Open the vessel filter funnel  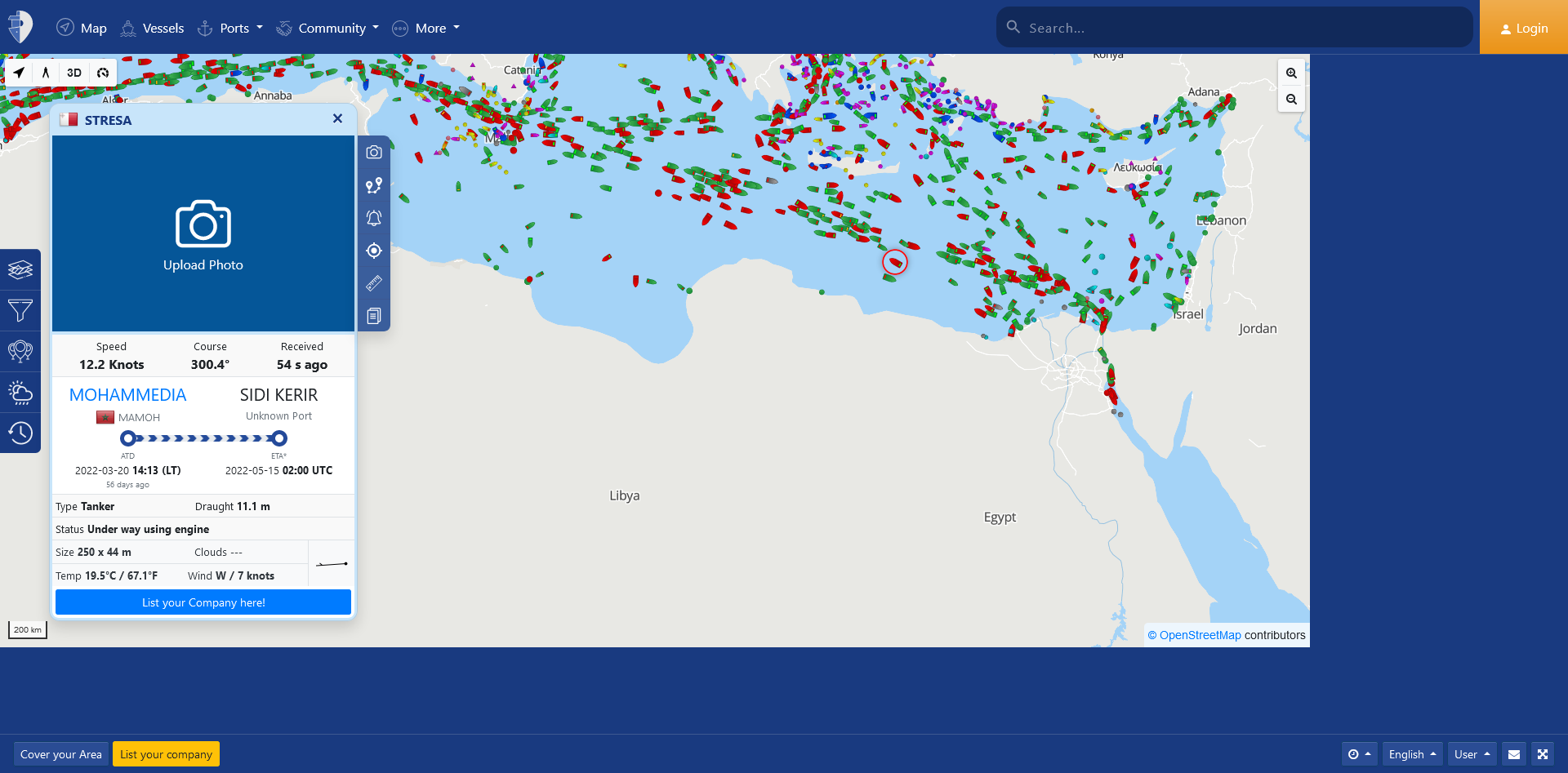pyautogui.click(x=20, y=310)
